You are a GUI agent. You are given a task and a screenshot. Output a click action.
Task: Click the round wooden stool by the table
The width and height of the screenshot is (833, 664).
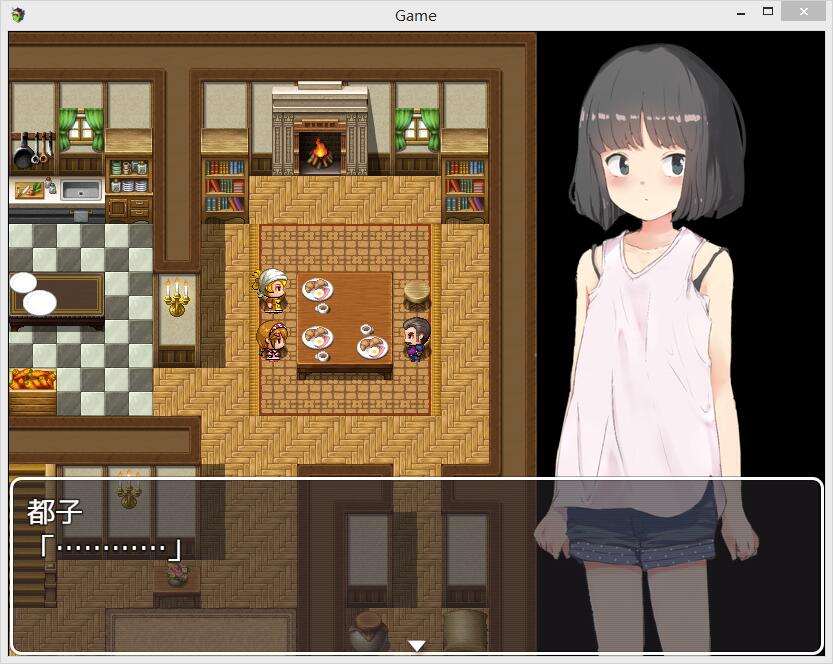[x=416, y=294]
